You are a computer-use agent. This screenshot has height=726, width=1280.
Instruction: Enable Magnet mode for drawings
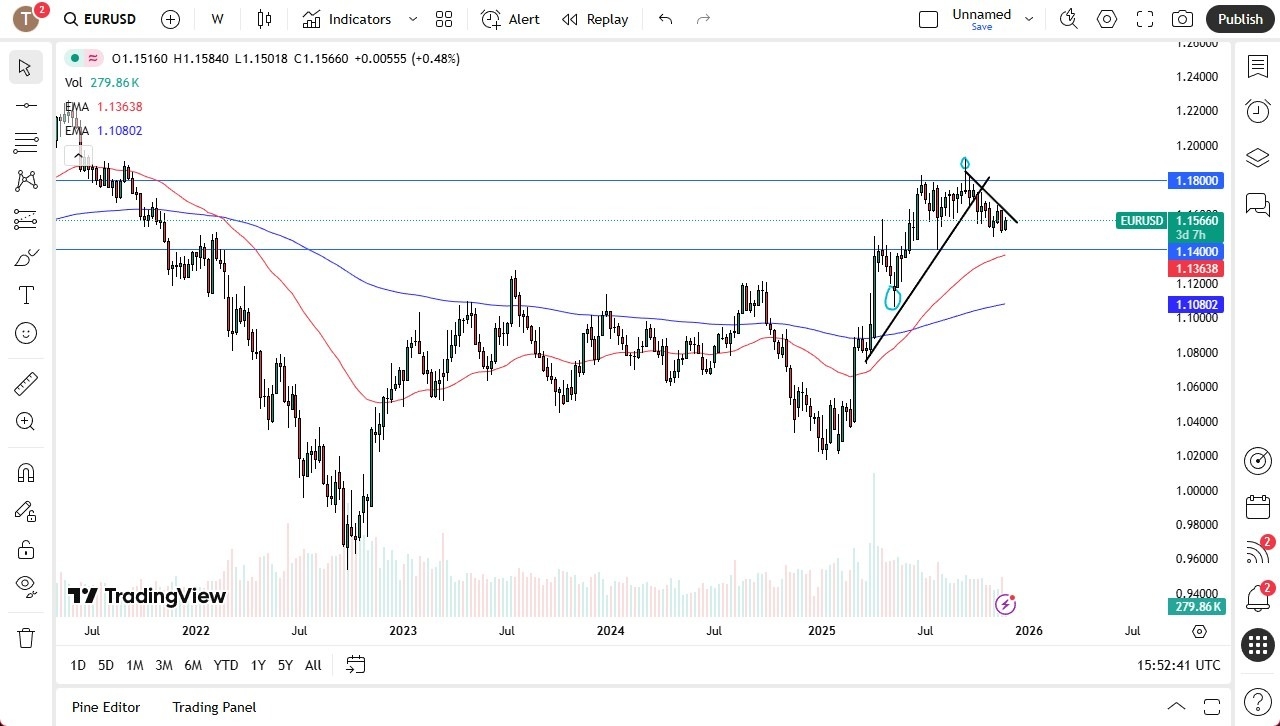[x=25, y=472]
